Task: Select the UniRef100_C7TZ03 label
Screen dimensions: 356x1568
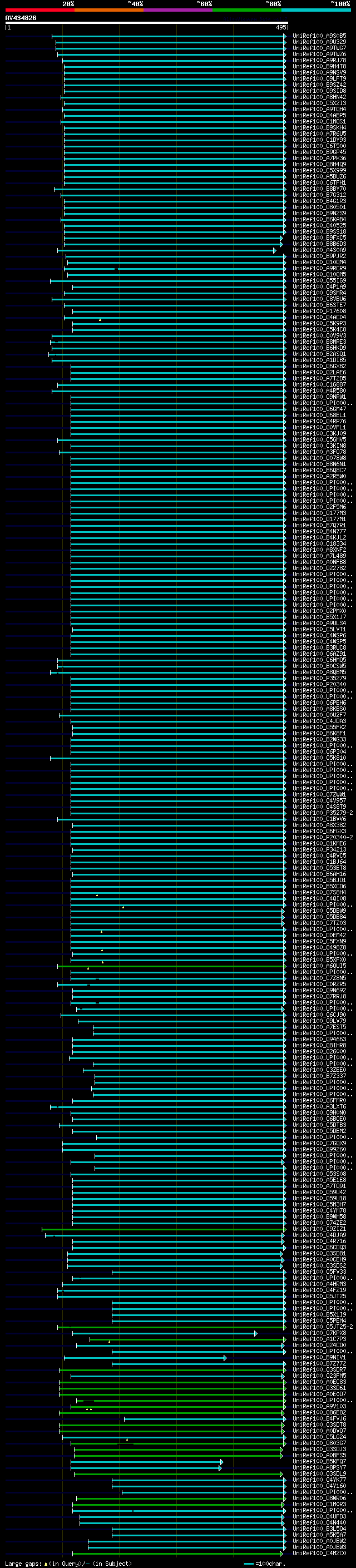Action: point(319,923)
